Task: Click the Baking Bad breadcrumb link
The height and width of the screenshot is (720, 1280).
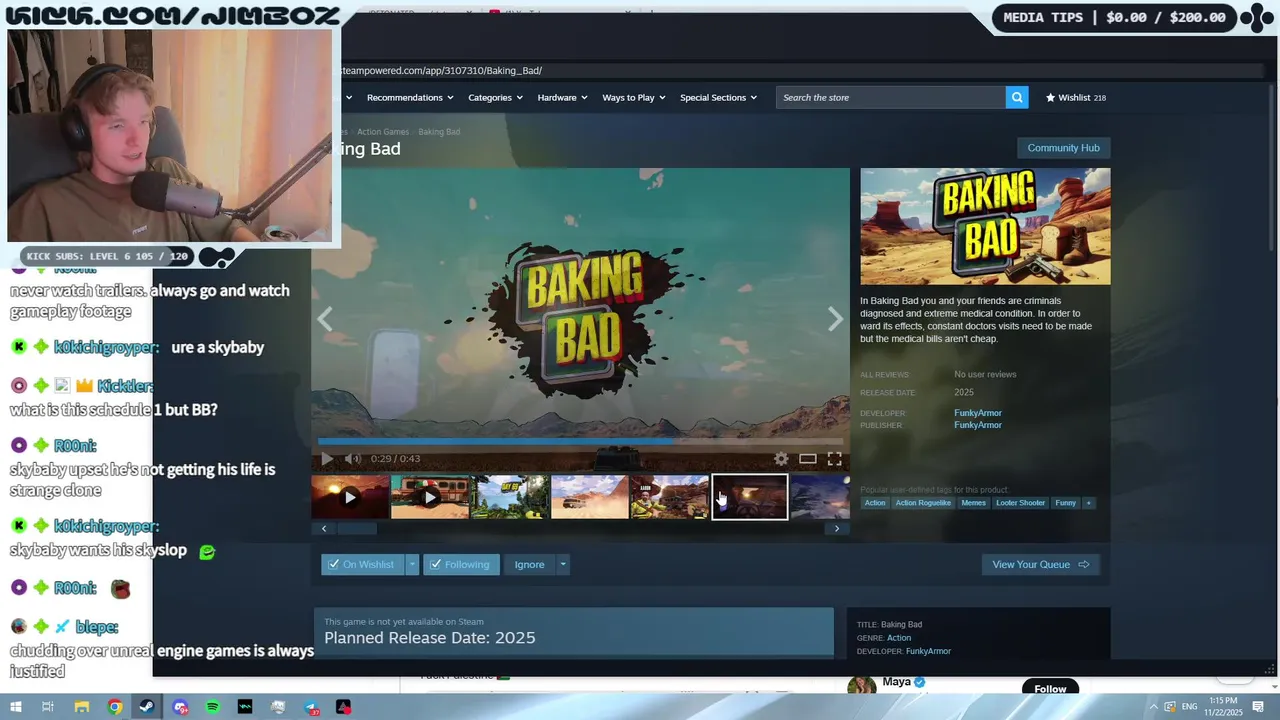Action: (x=439, y=132)
